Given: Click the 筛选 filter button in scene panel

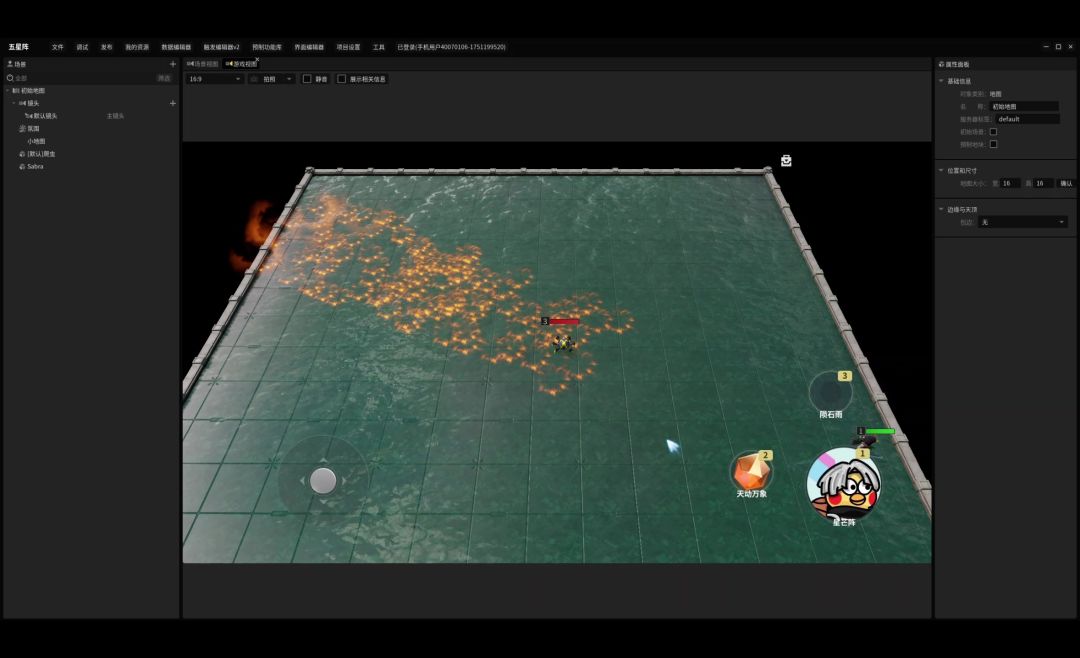Looking at the screenshot, I should [x=164, y=78].
